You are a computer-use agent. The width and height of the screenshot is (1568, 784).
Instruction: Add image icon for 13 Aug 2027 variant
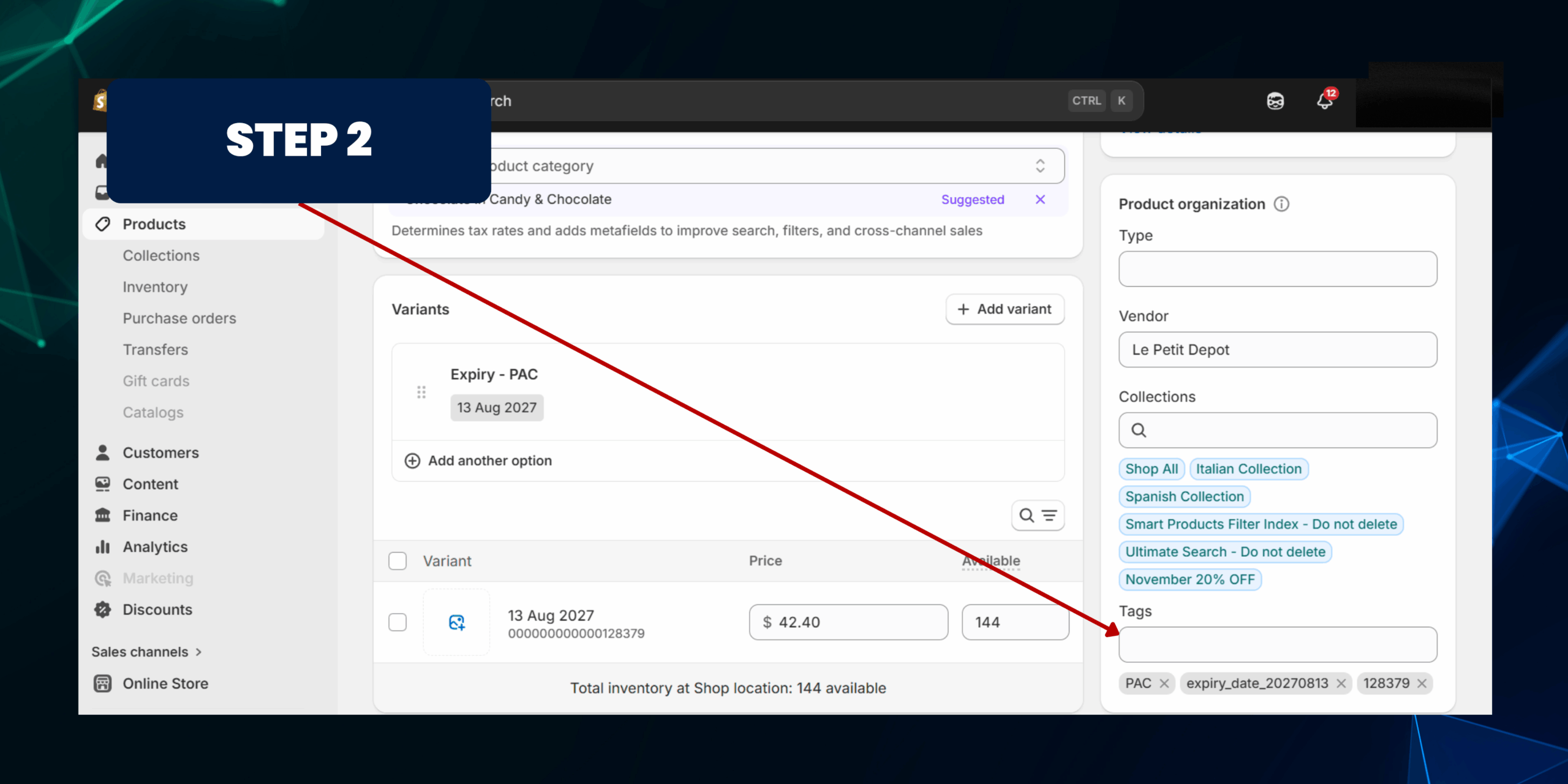[456, 622]
